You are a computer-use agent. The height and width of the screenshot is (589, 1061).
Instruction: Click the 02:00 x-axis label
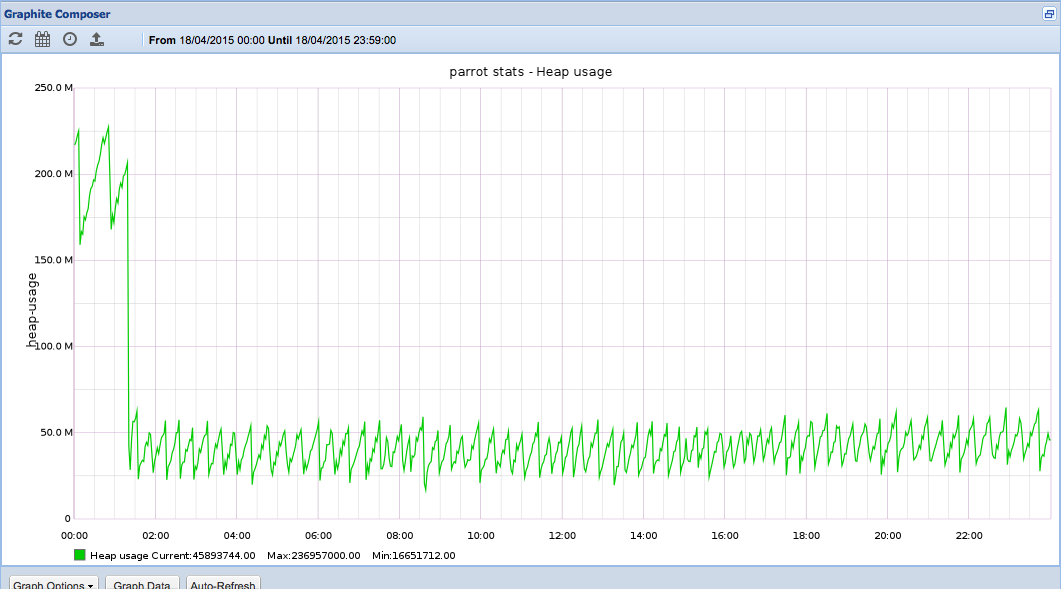click(x=156, y=535)
